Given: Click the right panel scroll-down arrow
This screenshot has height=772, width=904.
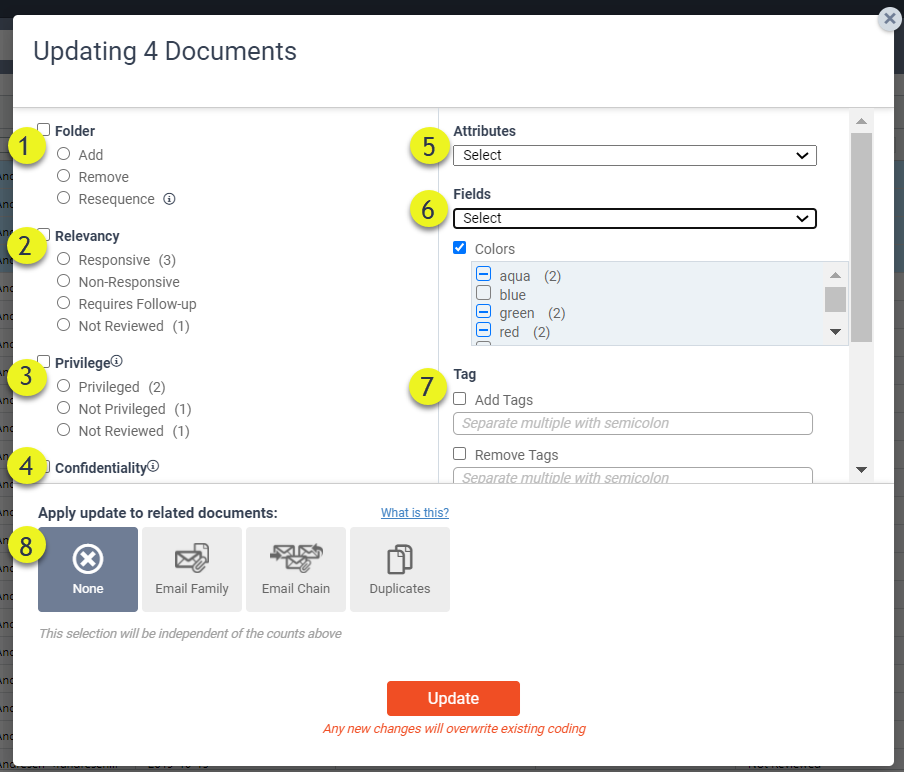Looking at the screenshot, I should pos(861,470).
